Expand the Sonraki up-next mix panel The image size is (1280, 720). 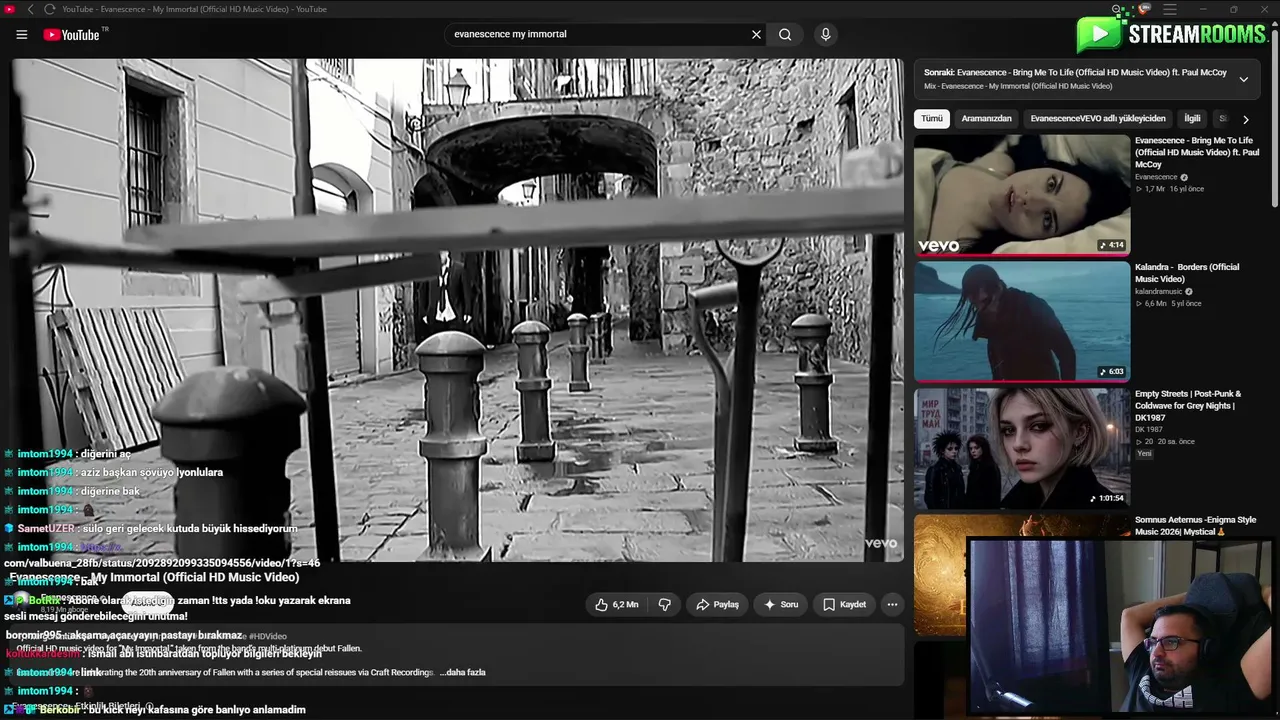pyautogui.click(x=1243, y=79)
